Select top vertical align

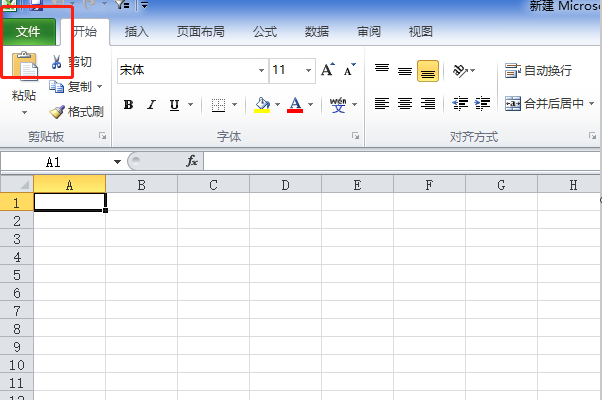[382, 70]
